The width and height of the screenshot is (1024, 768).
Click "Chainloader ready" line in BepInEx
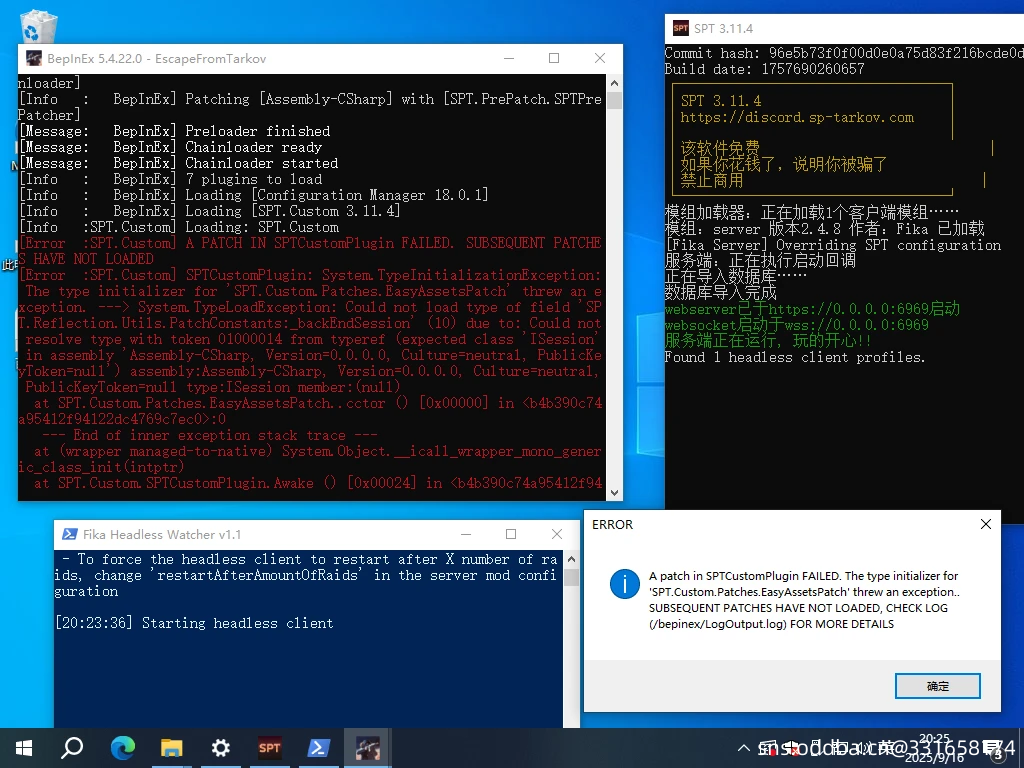tap(170, 147)
